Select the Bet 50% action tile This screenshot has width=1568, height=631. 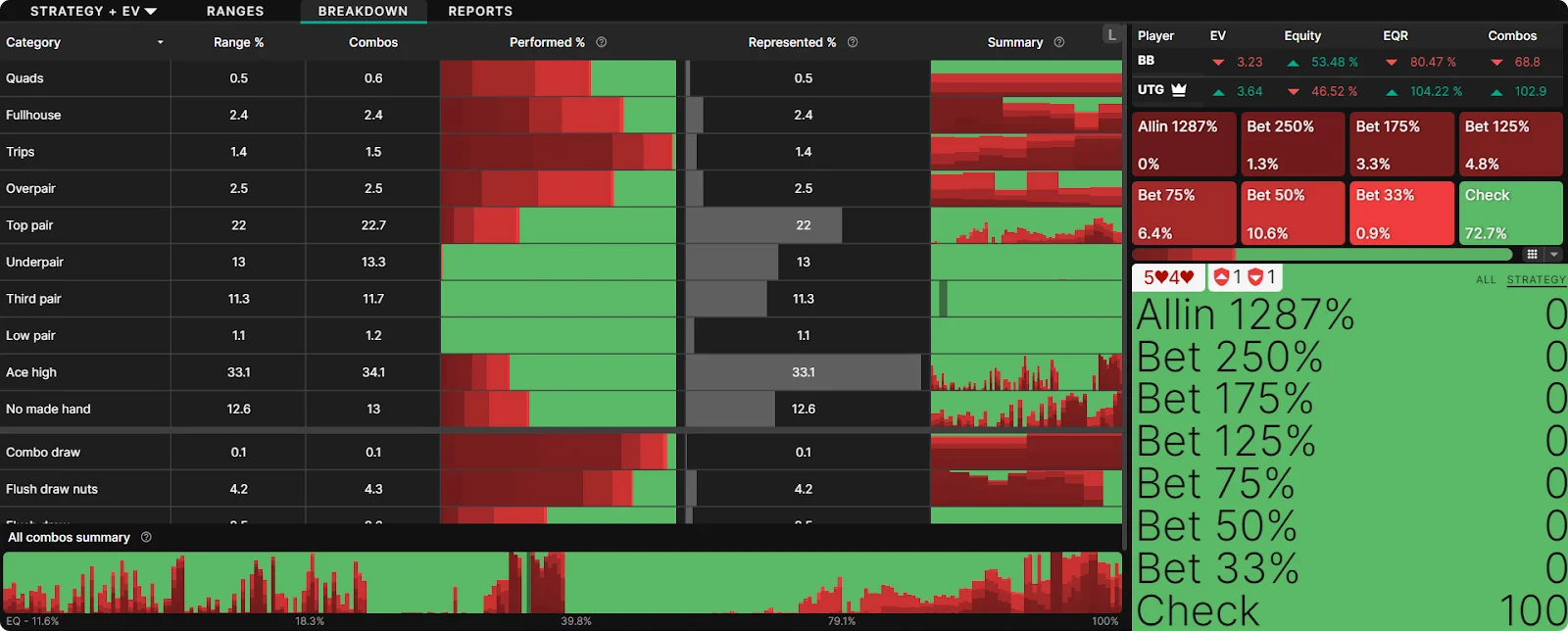[1293, 213]
